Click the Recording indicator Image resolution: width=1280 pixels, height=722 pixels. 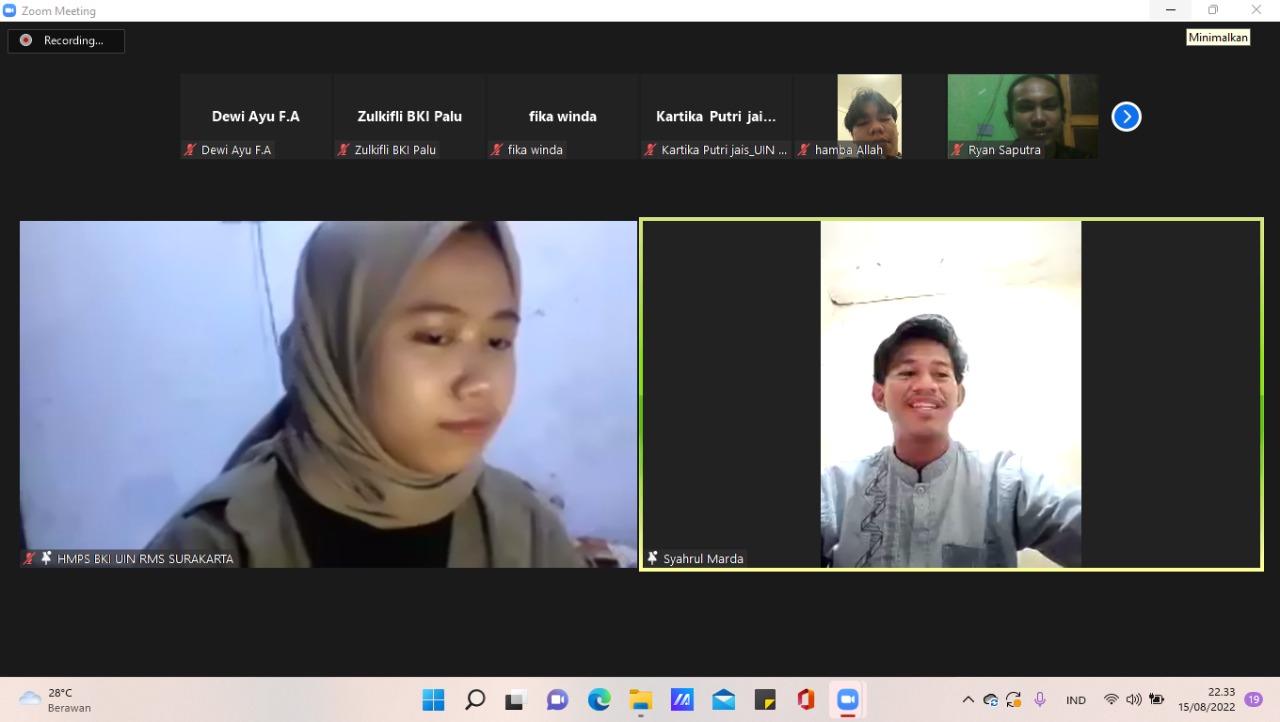tap(66, 41)
